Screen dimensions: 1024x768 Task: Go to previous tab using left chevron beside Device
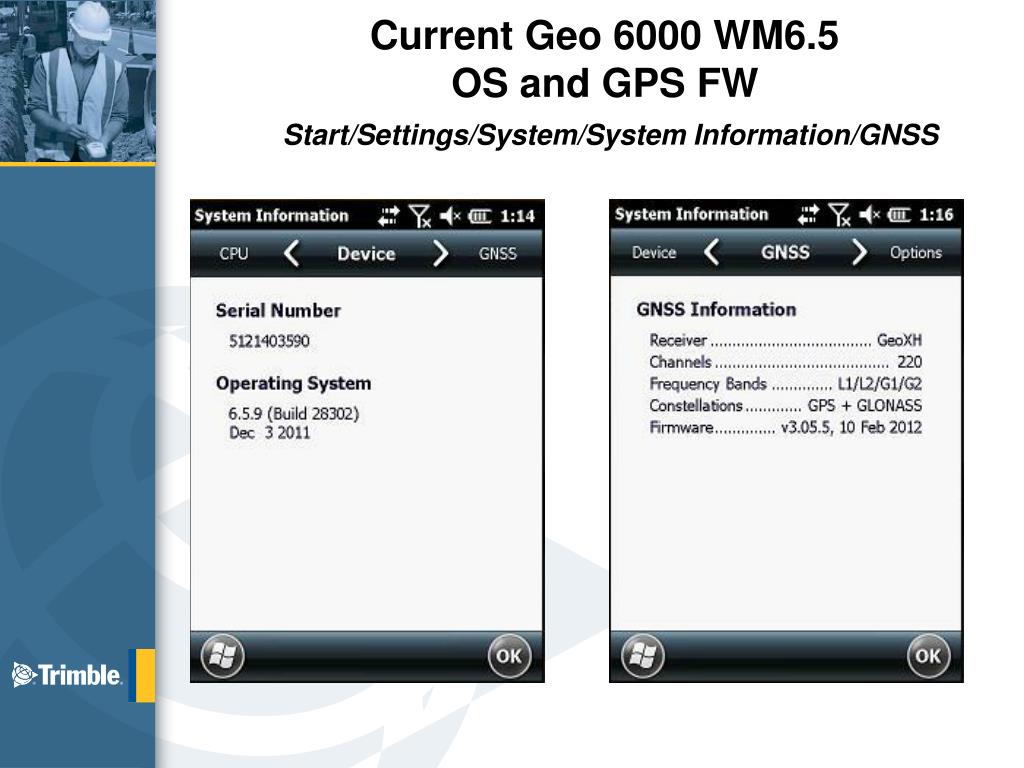pos(293,253)
